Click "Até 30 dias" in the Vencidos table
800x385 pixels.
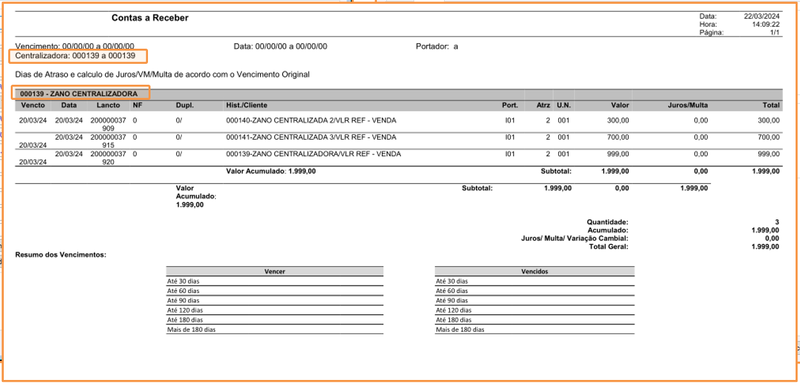(x=452, y=281)
